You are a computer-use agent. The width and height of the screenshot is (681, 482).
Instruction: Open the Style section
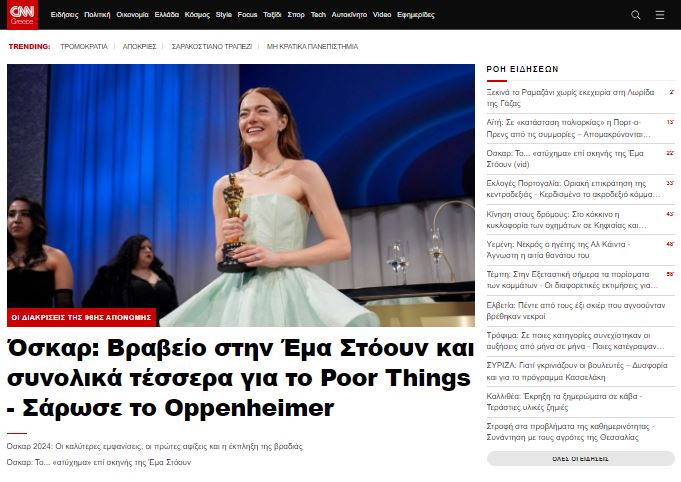coord(224,15)
